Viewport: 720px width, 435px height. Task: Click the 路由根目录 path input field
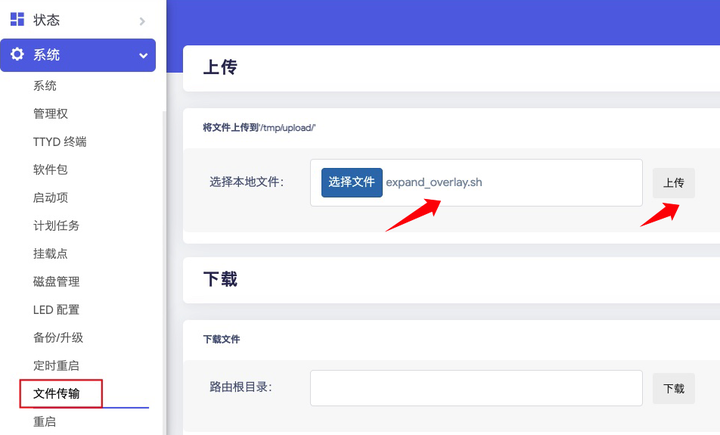coord(476,388)
